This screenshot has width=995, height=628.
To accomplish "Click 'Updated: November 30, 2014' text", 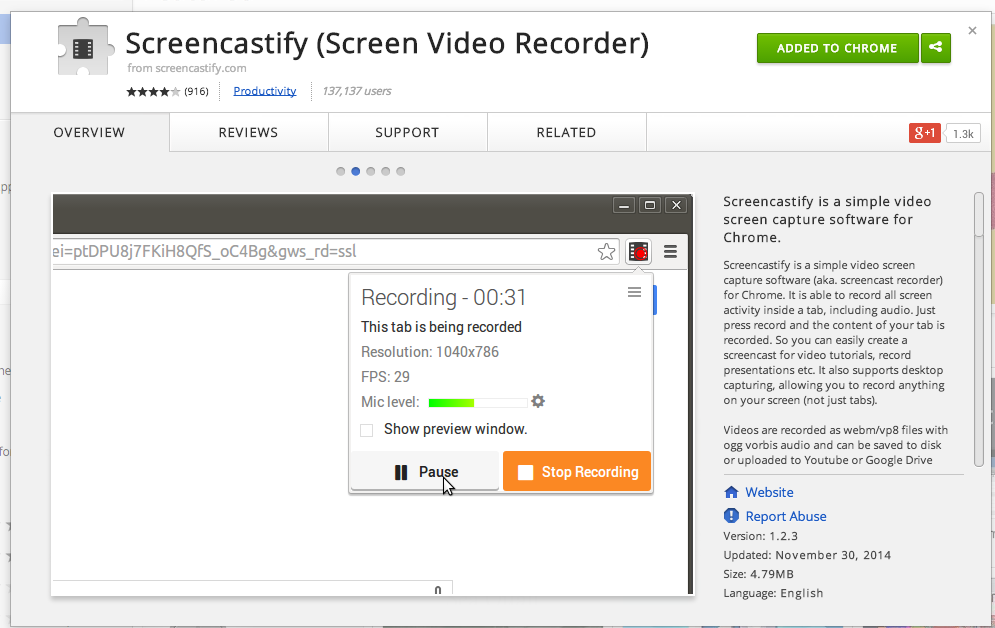I will [x=807, y=555].
